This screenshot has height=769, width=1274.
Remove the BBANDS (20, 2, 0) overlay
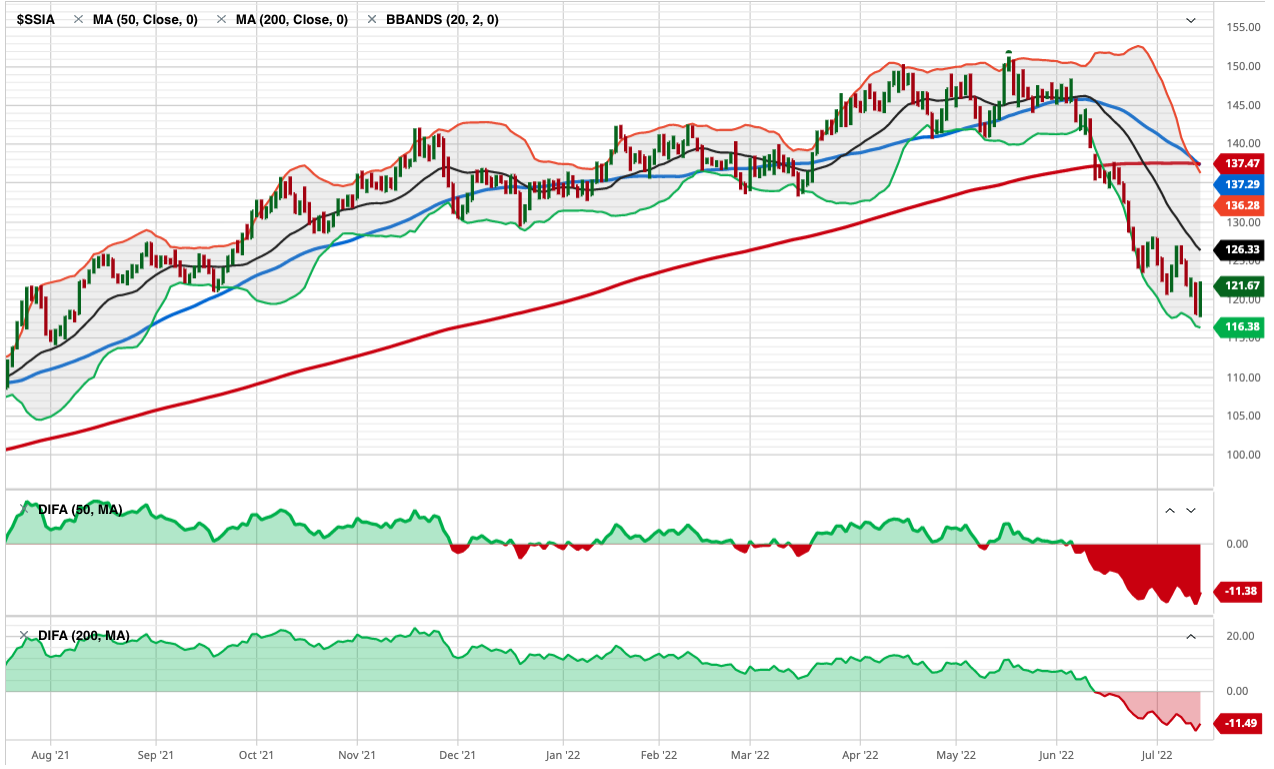click(x=372, y=19)
